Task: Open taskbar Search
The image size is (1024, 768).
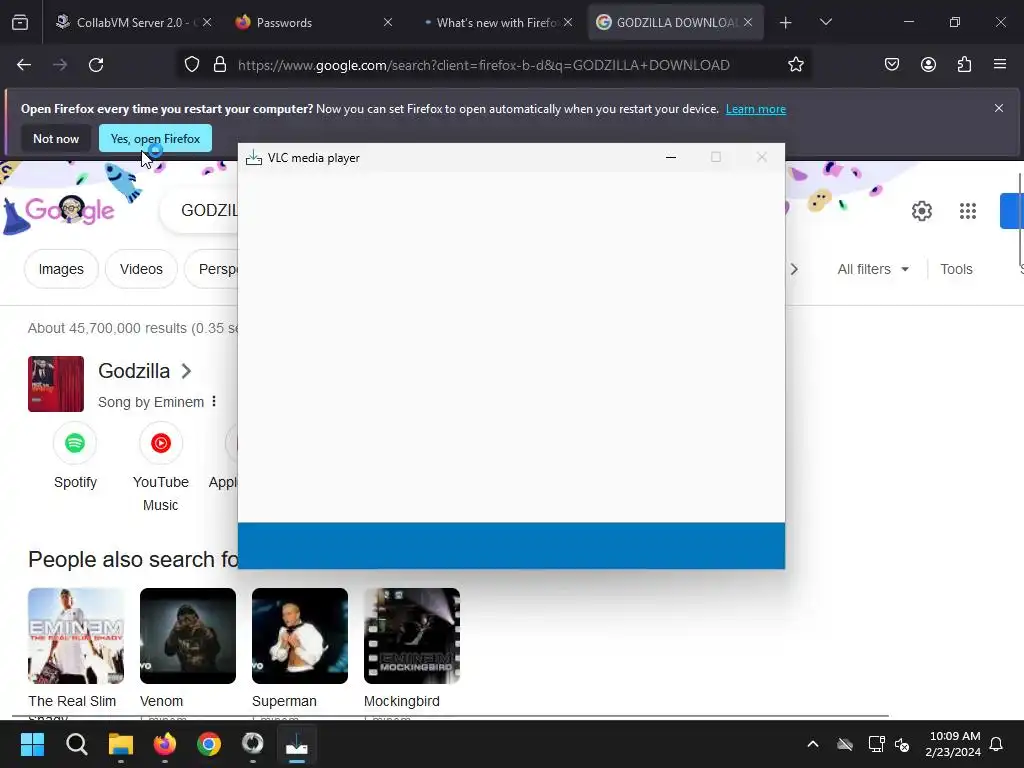Action: point(76,744)
